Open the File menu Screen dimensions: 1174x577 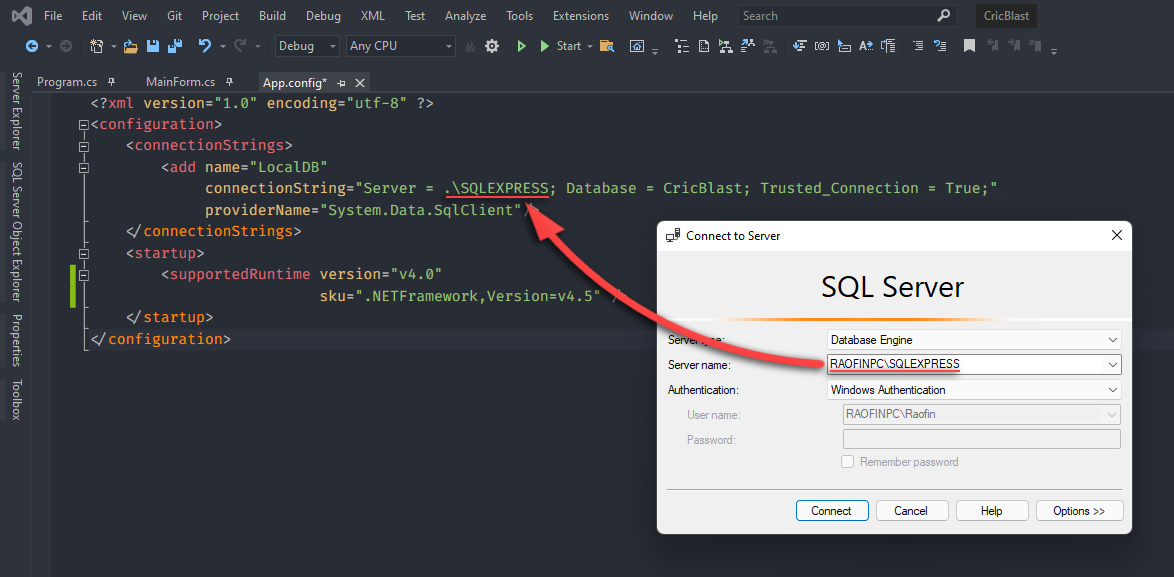[53, 15]
